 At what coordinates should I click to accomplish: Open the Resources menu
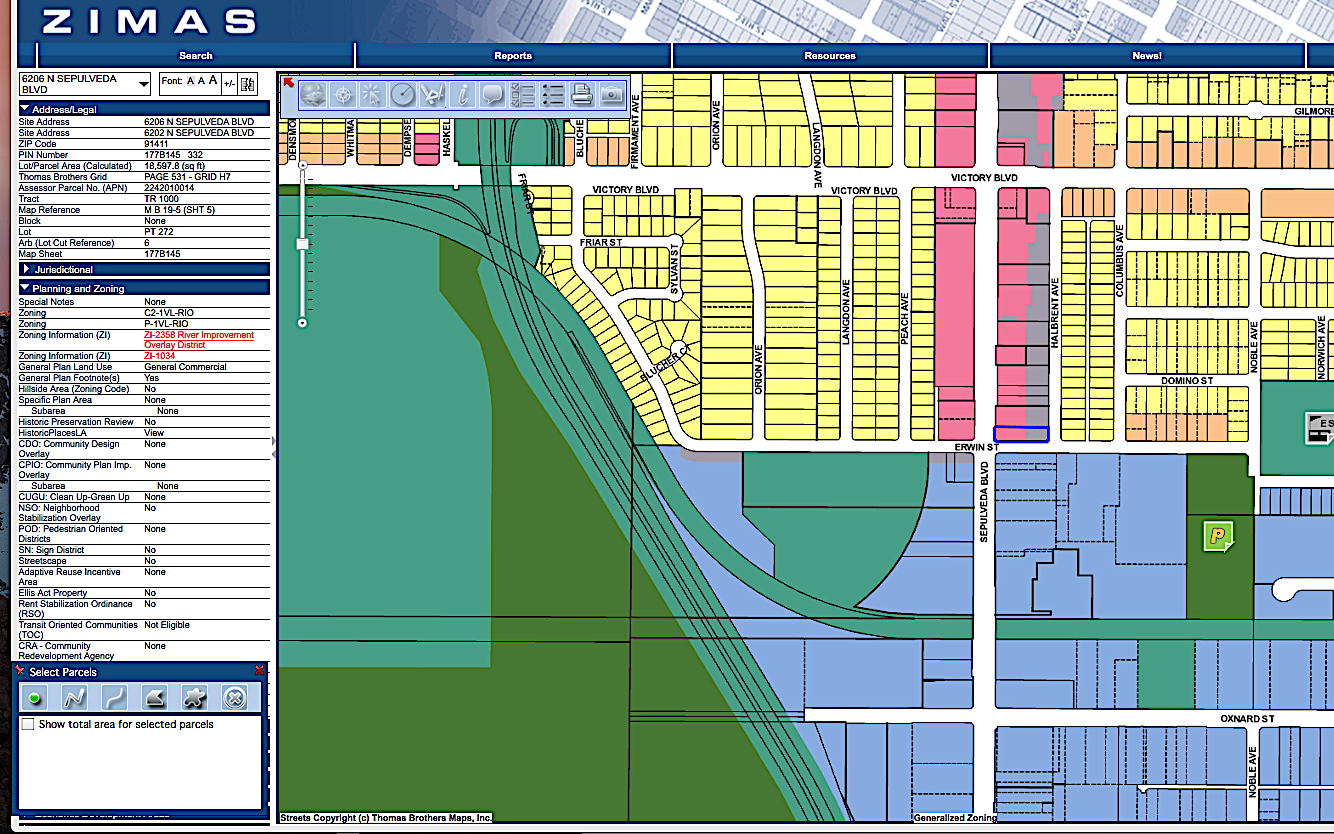click(830, 56)
